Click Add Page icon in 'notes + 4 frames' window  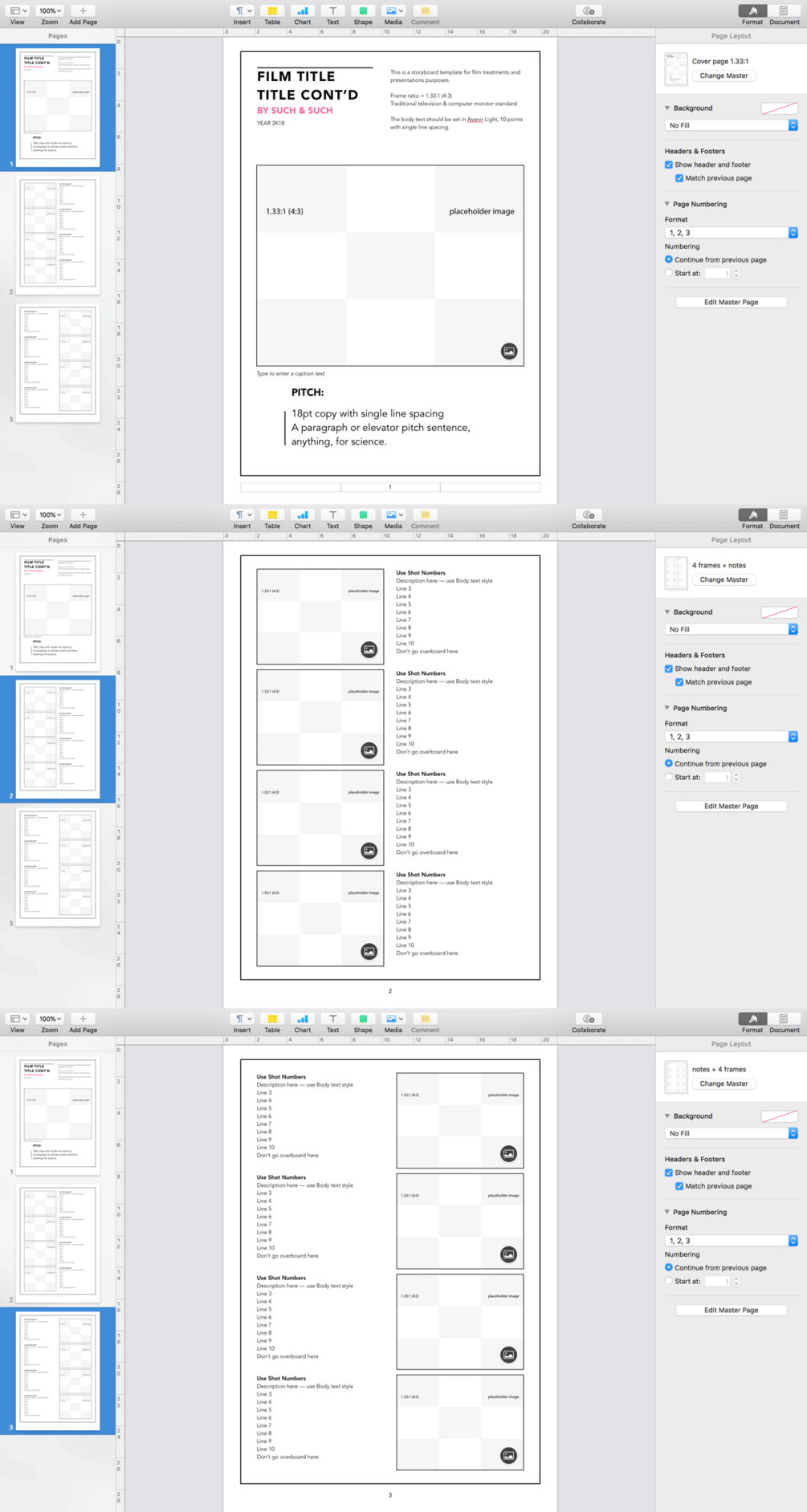[x=83, y=1019]
